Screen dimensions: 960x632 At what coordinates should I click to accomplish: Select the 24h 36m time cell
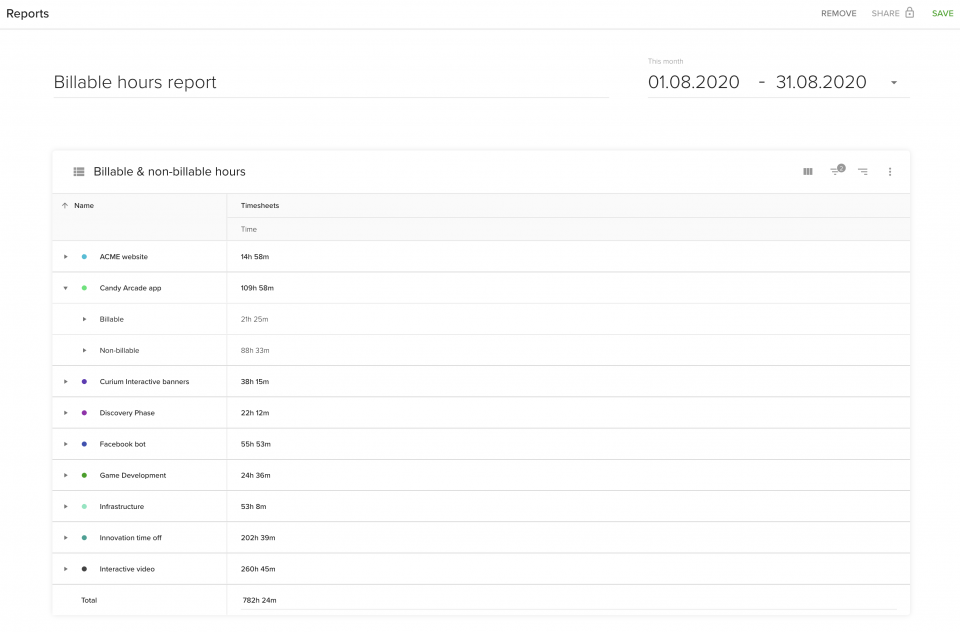click(255, 475)
